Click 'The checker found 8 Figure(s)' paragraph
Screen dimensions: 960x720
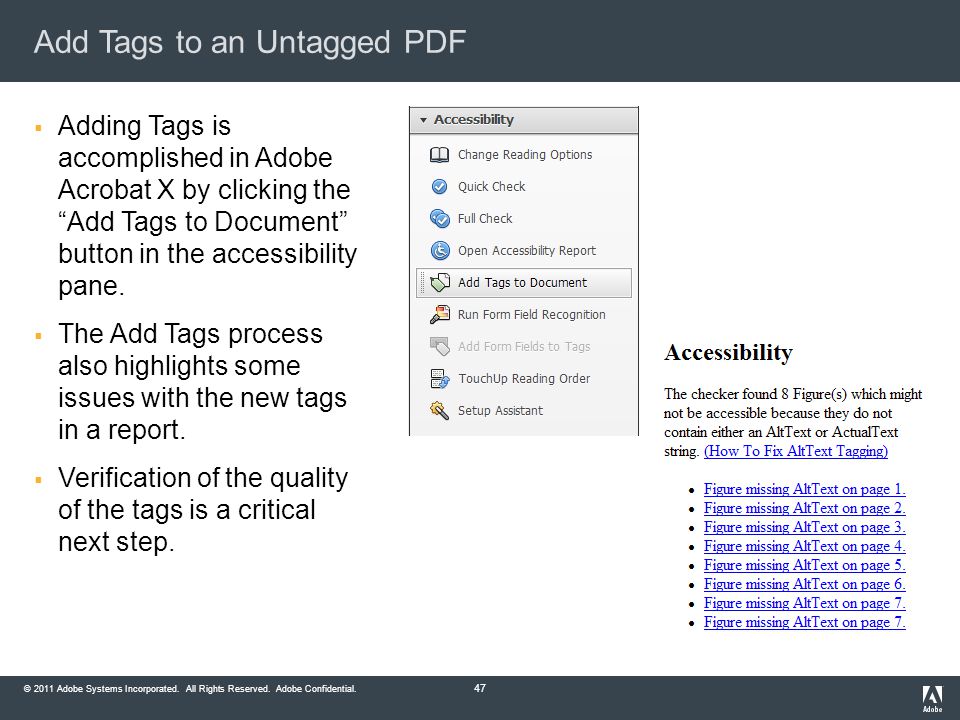(x=793, y=422)
